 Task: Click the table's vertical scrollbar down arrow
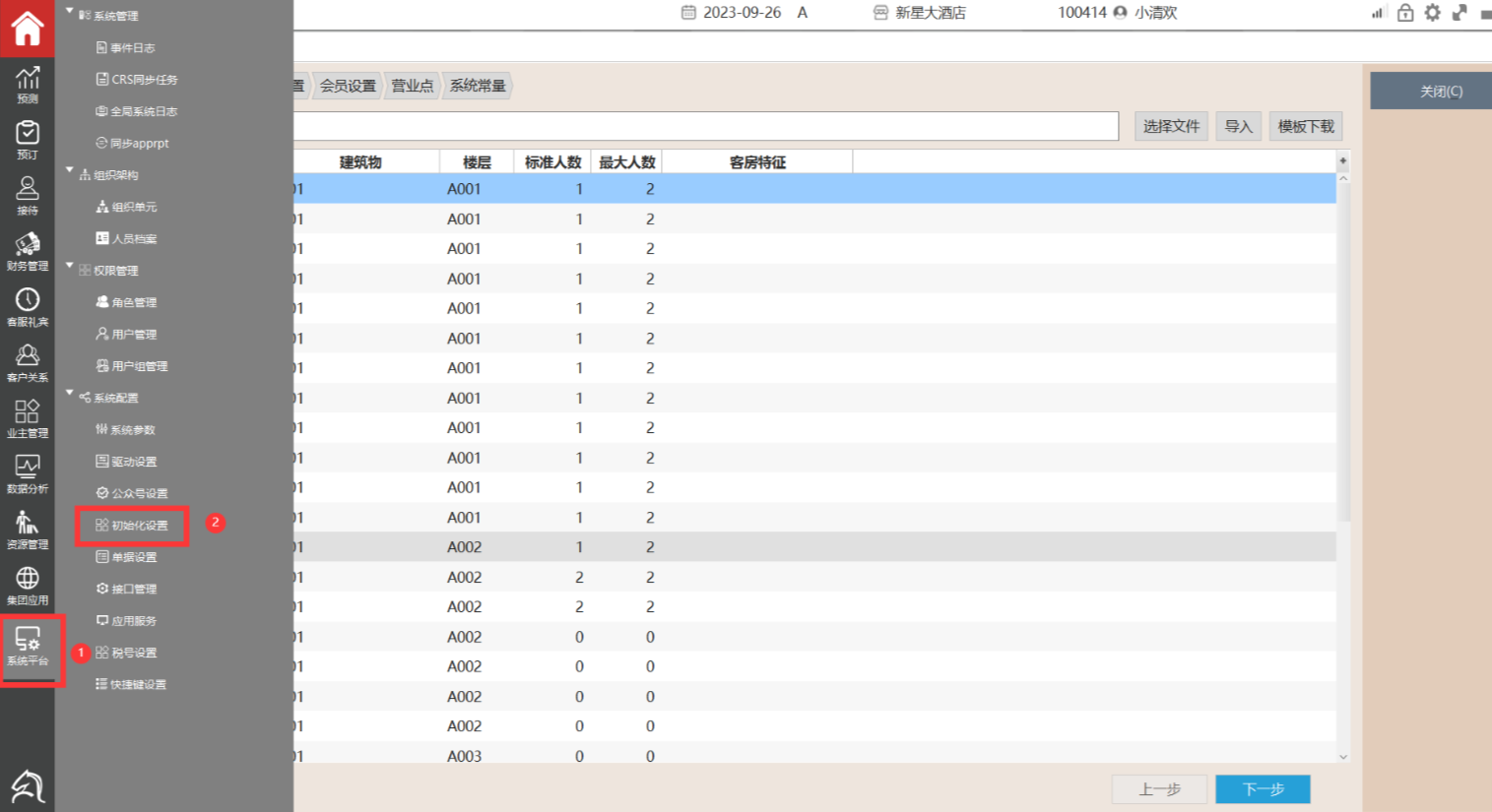[1342, 756]
